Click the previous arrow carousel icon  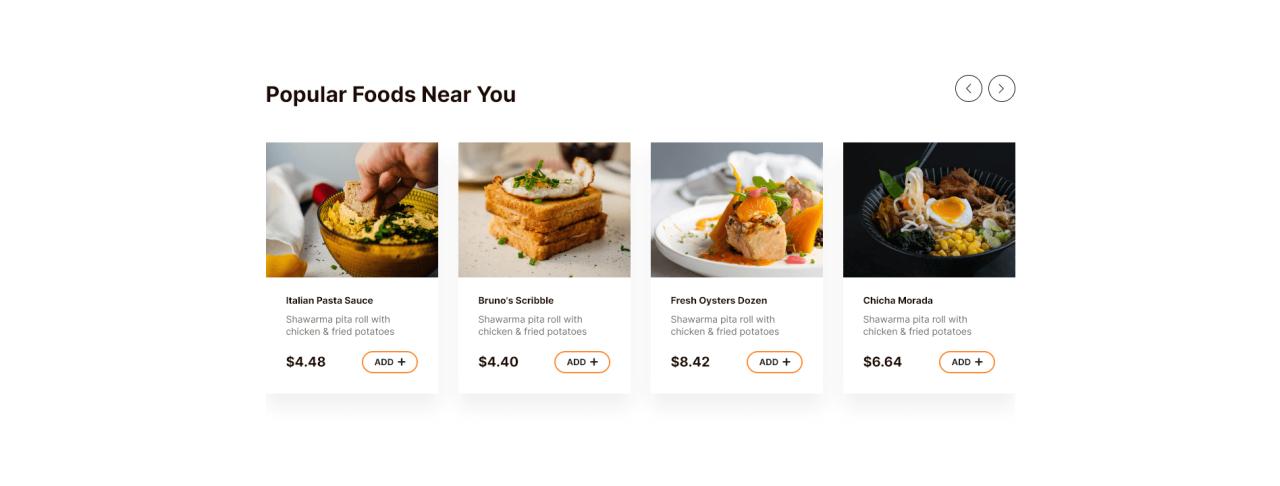pos(968,89)
